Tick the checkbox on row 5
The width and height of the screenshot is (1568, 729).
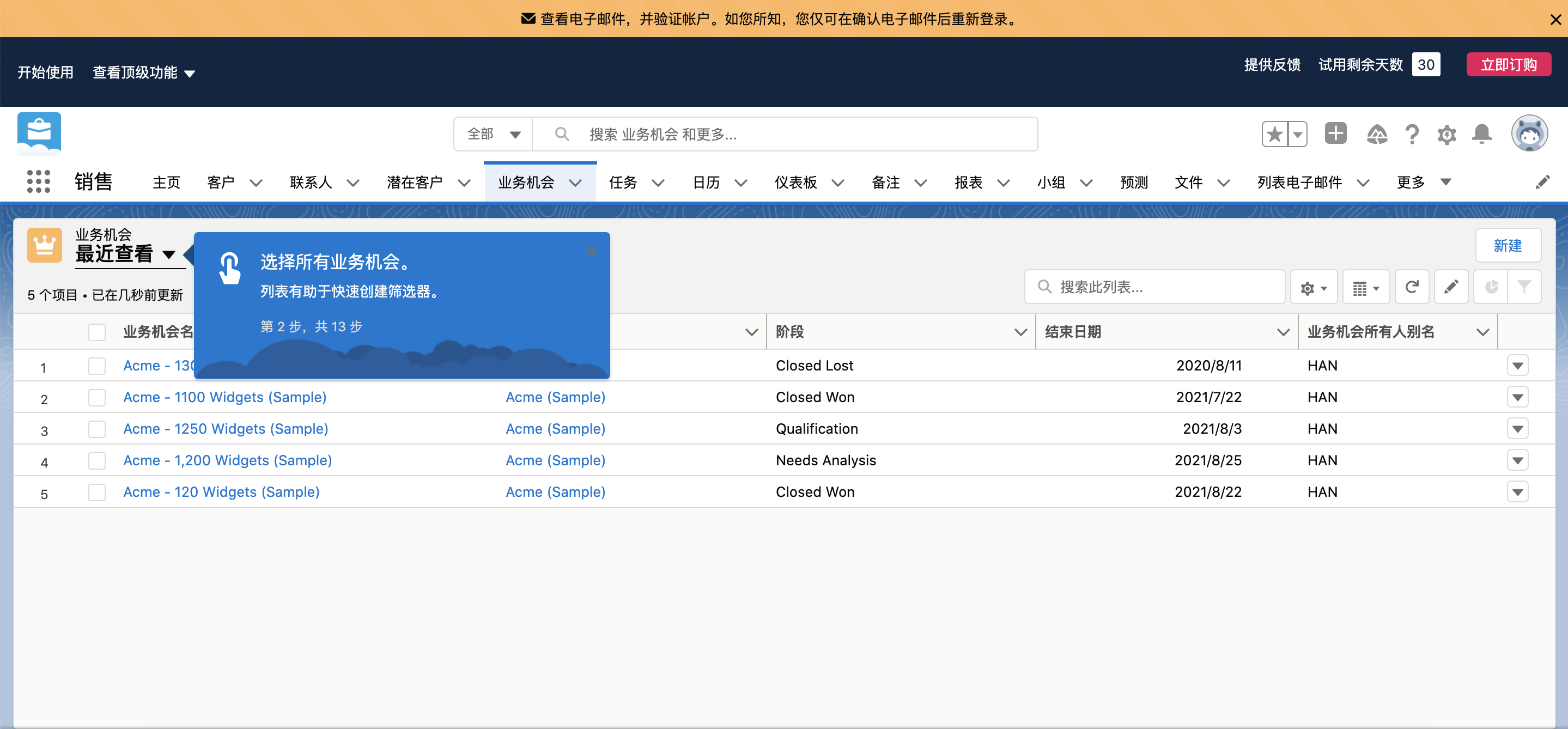pyautogui.click(x=97, y=493)
